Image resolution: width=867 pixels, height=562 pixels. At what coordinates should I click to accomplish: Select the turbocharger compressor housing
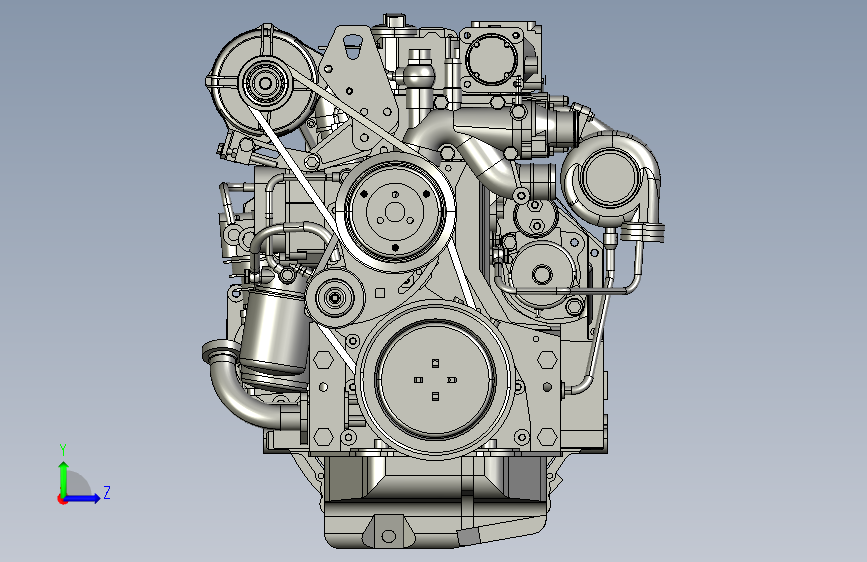pyautogui.click(x=611, y=178)
